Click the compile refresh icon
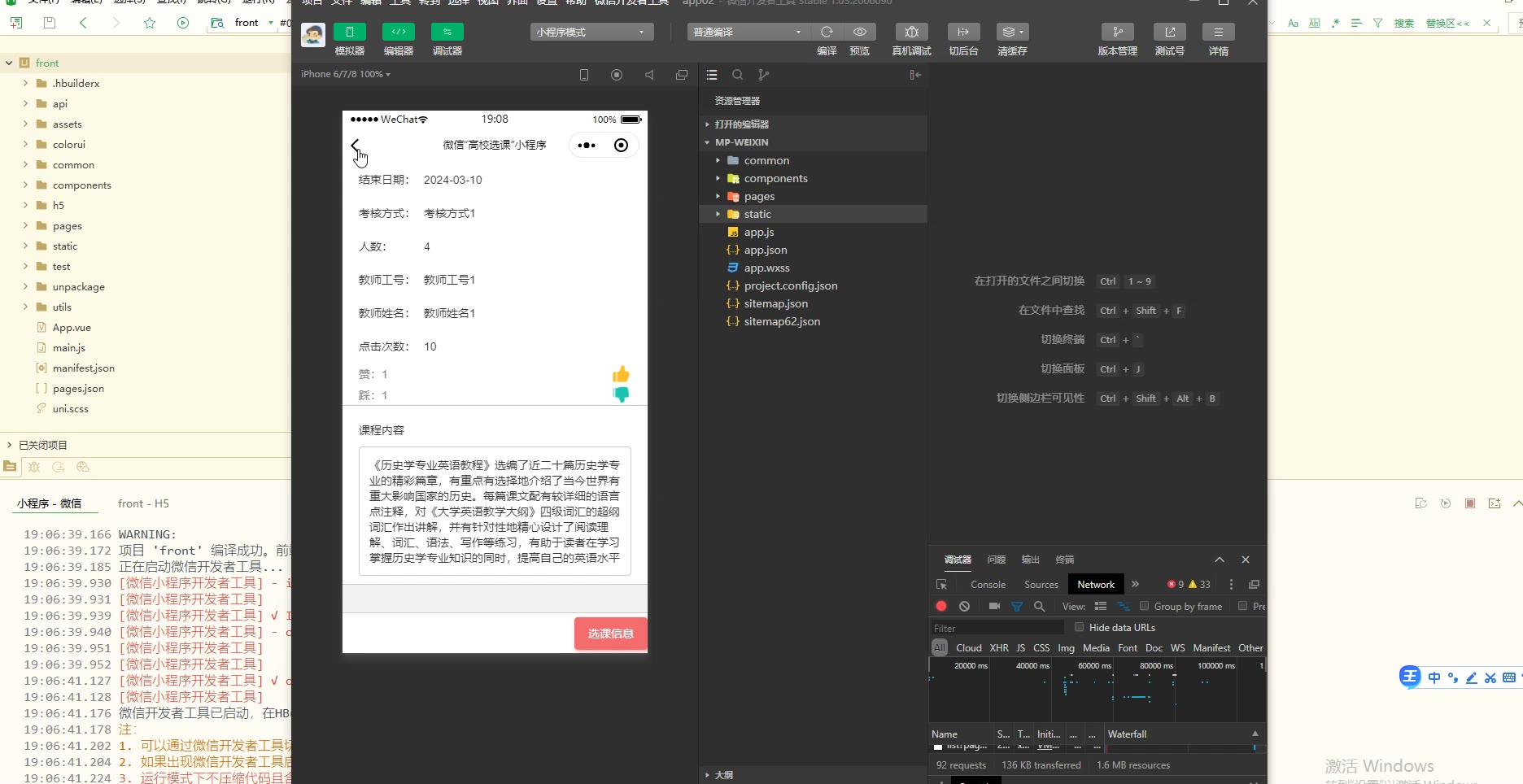This screenshot has width=1523, height=784. 827,33
